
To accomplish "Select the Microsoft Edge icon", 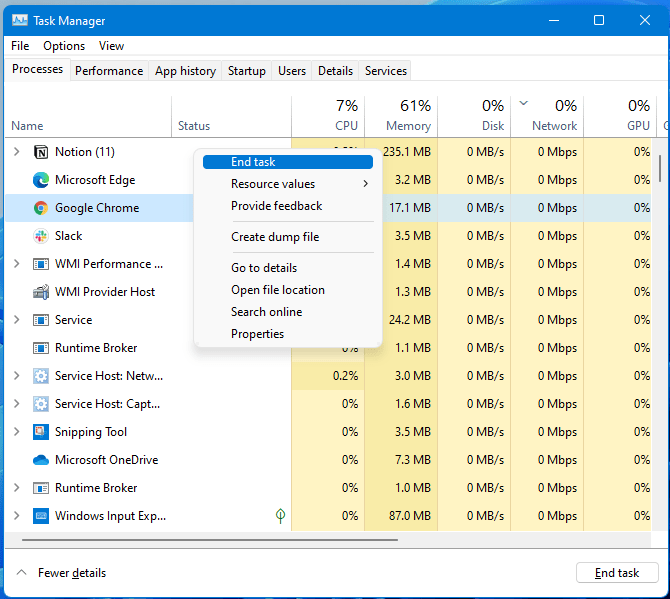I will point(41,180).
